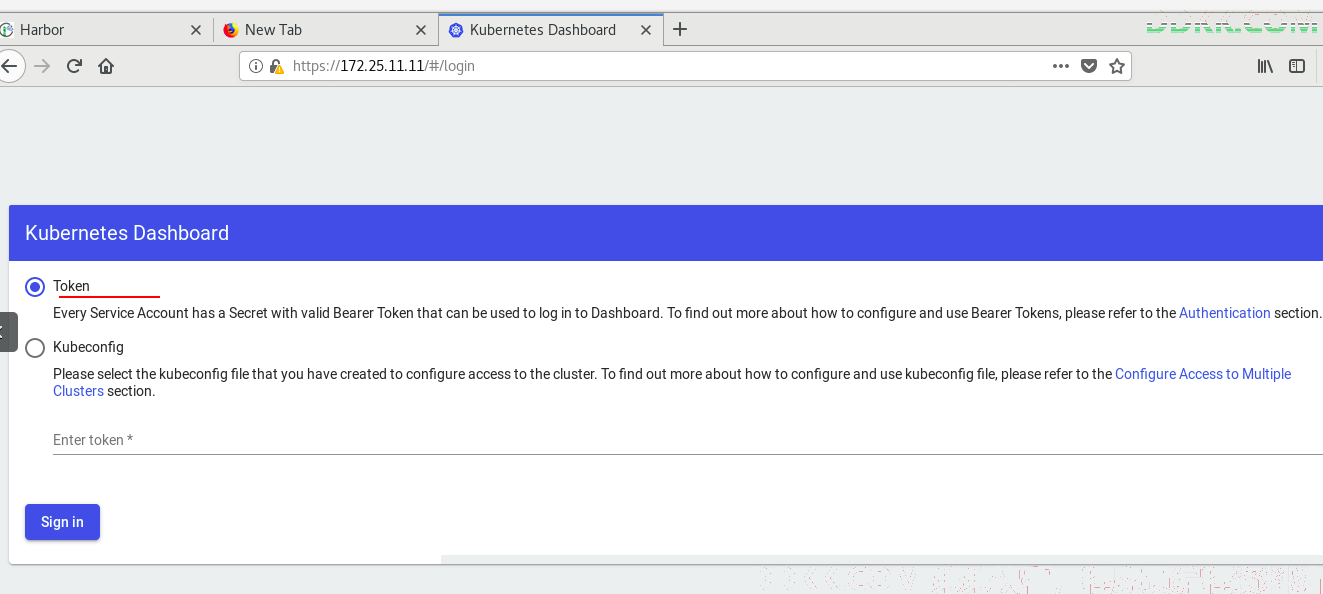Focus the Enter token input field
Image resolution: width=1323 pixels, height=594 pixels.
pos(688,440)
